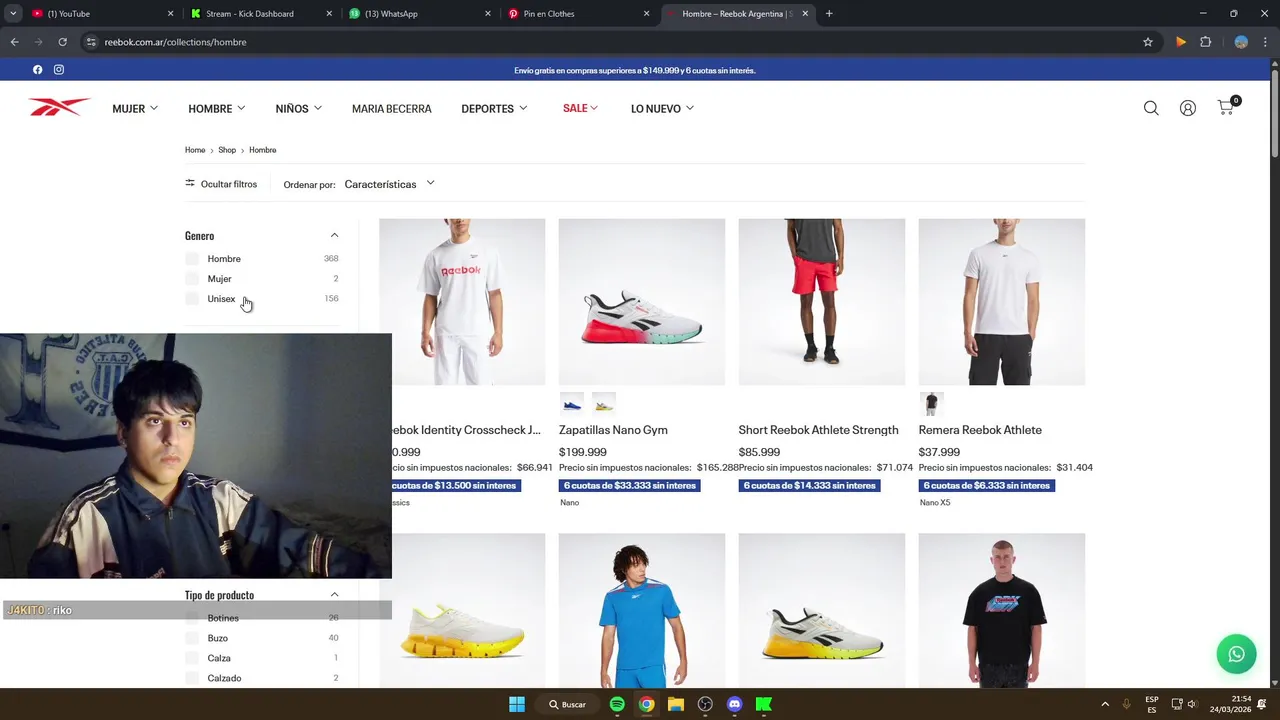
Task: Check the Calzado product type filter
Action: pos(192,678)
